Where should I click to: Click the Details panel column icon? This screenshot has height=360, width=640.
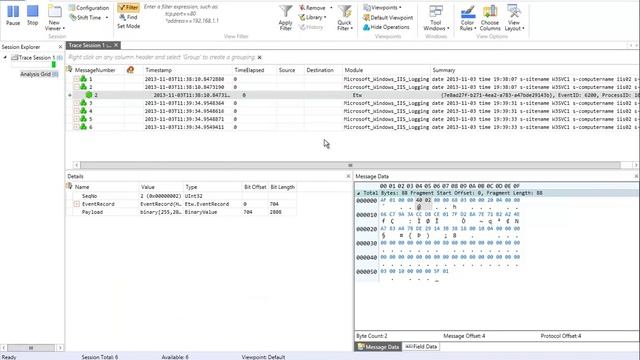[x=69, y=186]
